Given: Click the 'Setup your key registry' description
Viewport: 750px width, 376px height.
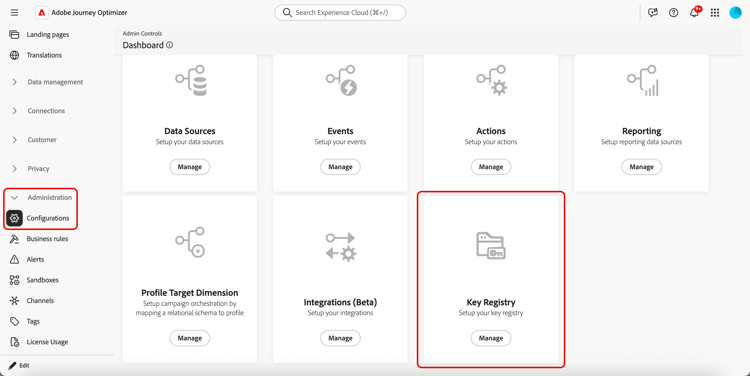Looking at the screenshot, I should click(x=491, y=313).
